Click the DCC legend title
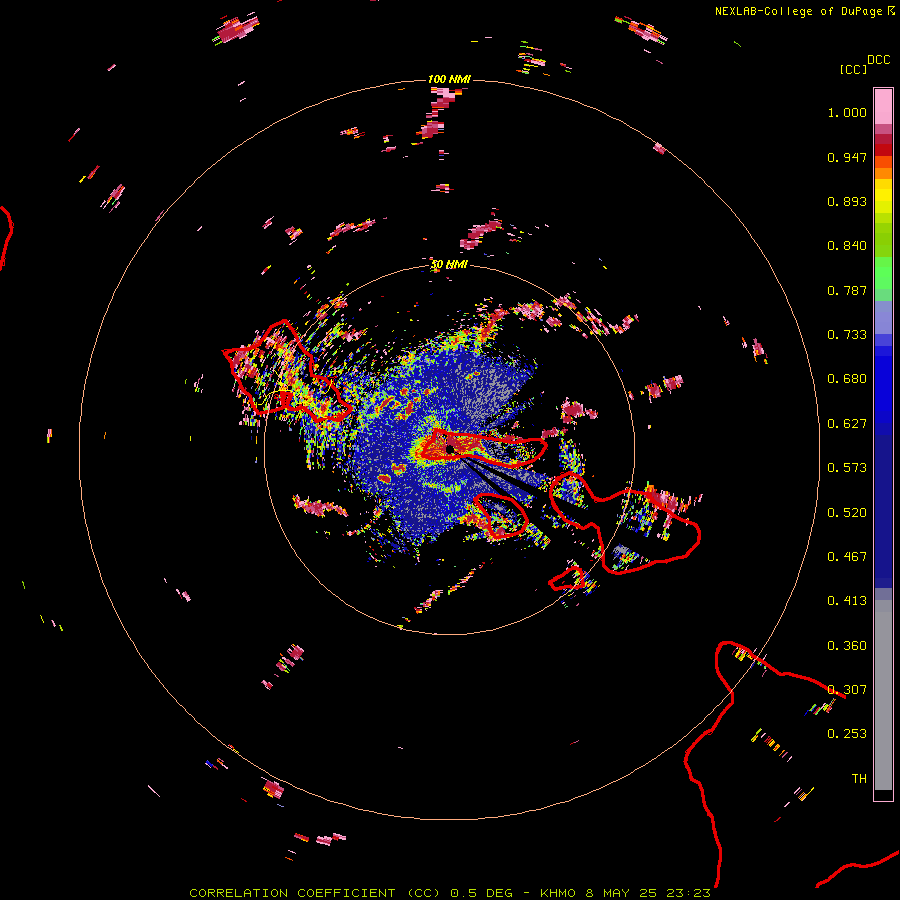900x900 pixels. click(x=878, y=60)
